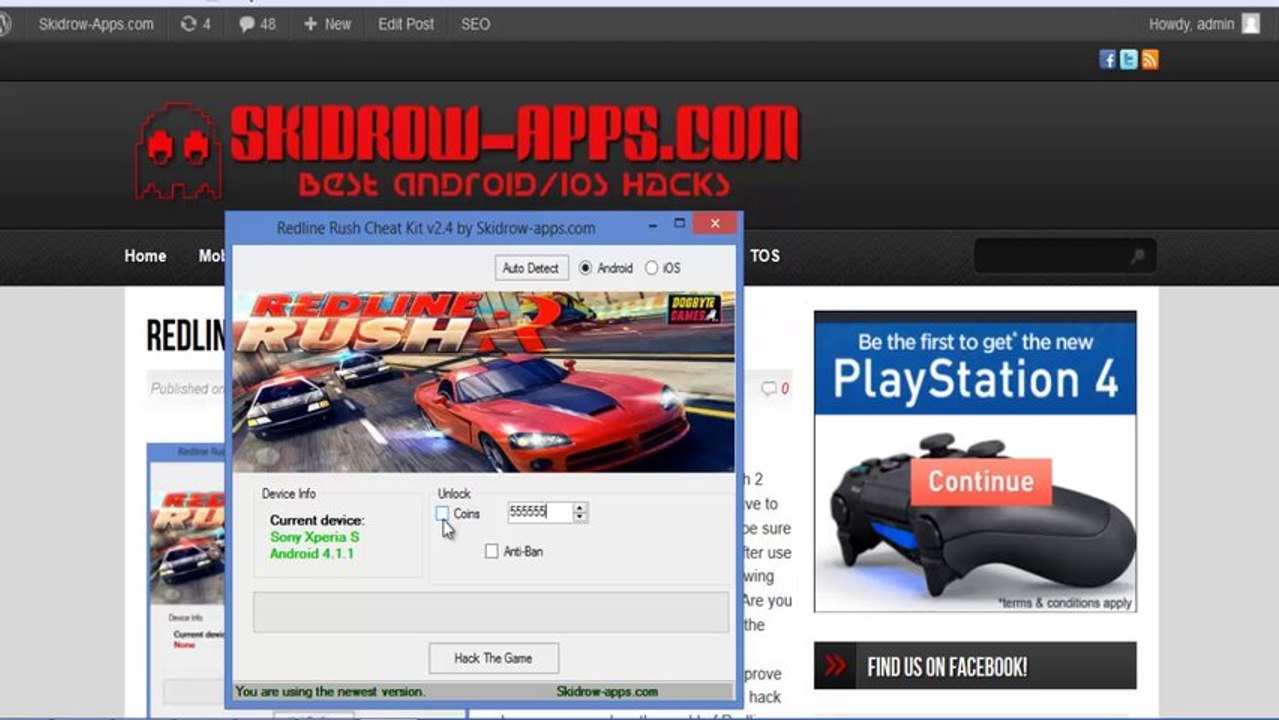
Task: Open the SEO menu in admin bar
Action: (476, 24)
